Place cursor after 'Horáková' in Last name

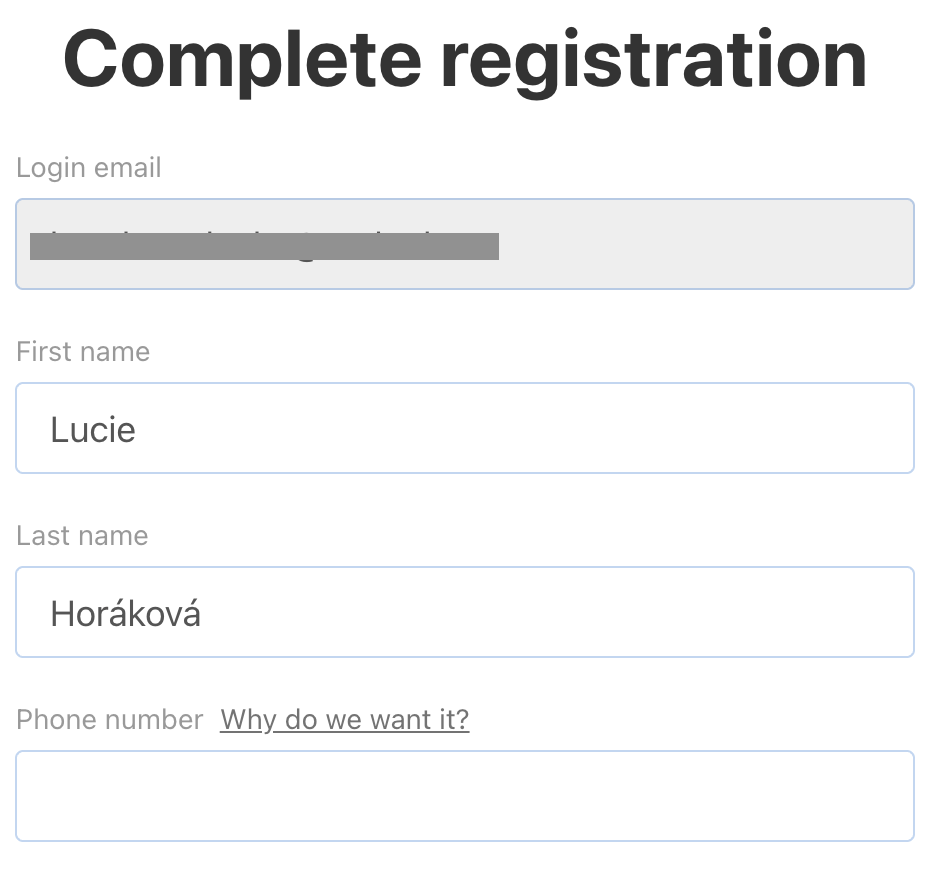pos(205,612)
